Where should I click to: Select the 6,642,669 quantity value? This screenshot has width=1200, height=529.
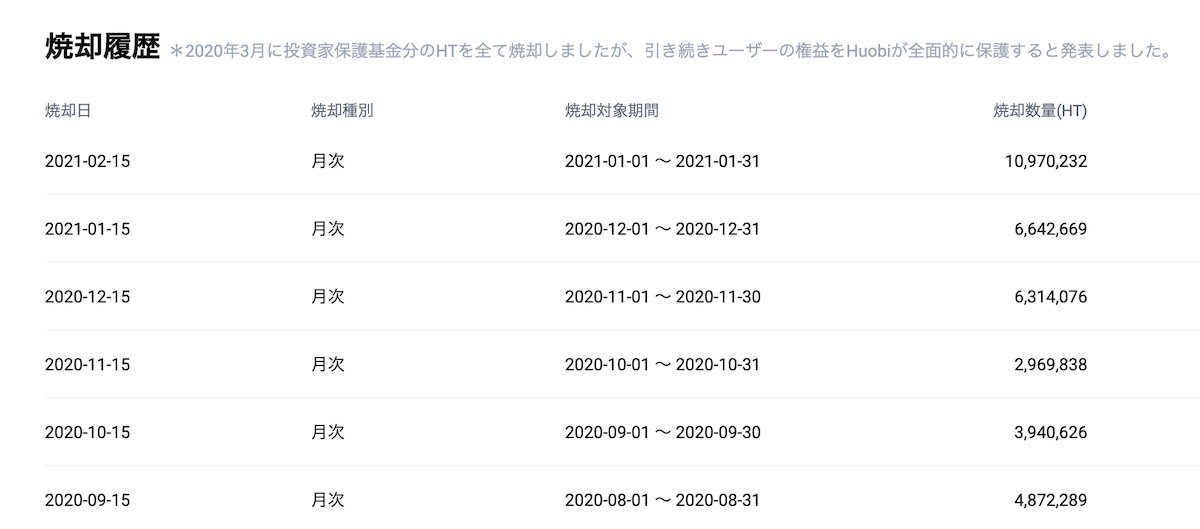coord(1050,229)
